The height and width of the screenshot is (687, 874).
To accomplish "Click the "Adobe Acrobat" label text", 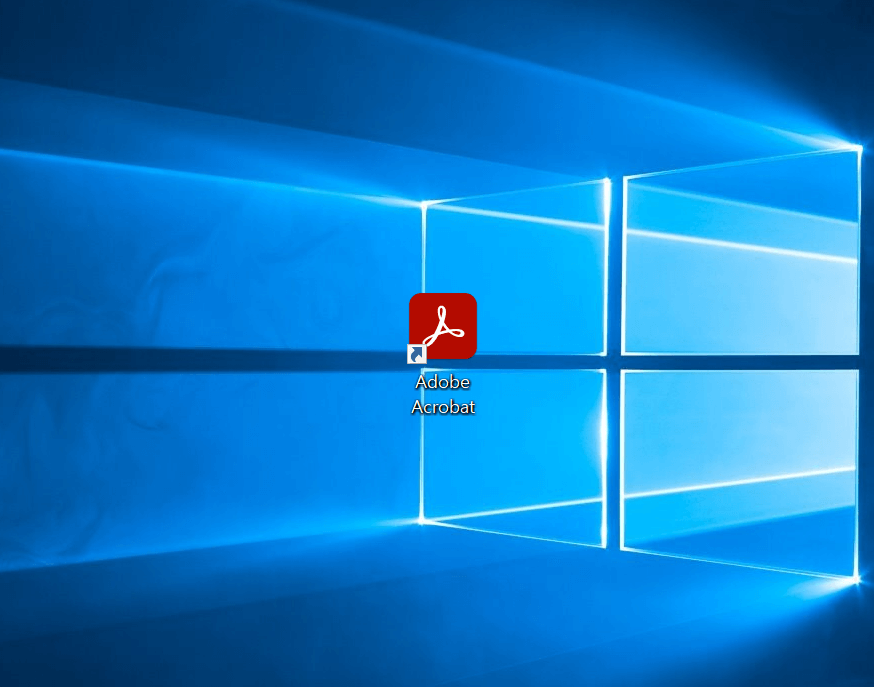I will pyautogui.click(x=443, y=394).
